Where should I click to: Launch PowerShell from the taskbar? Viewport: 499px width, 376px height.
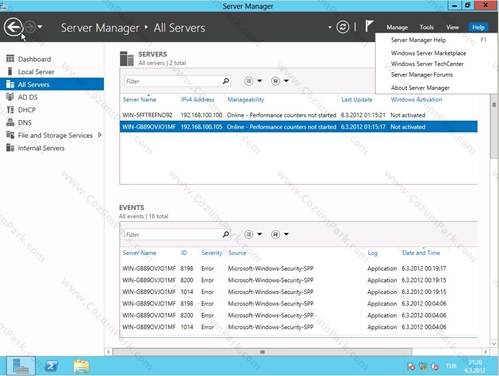click(51, 366)
